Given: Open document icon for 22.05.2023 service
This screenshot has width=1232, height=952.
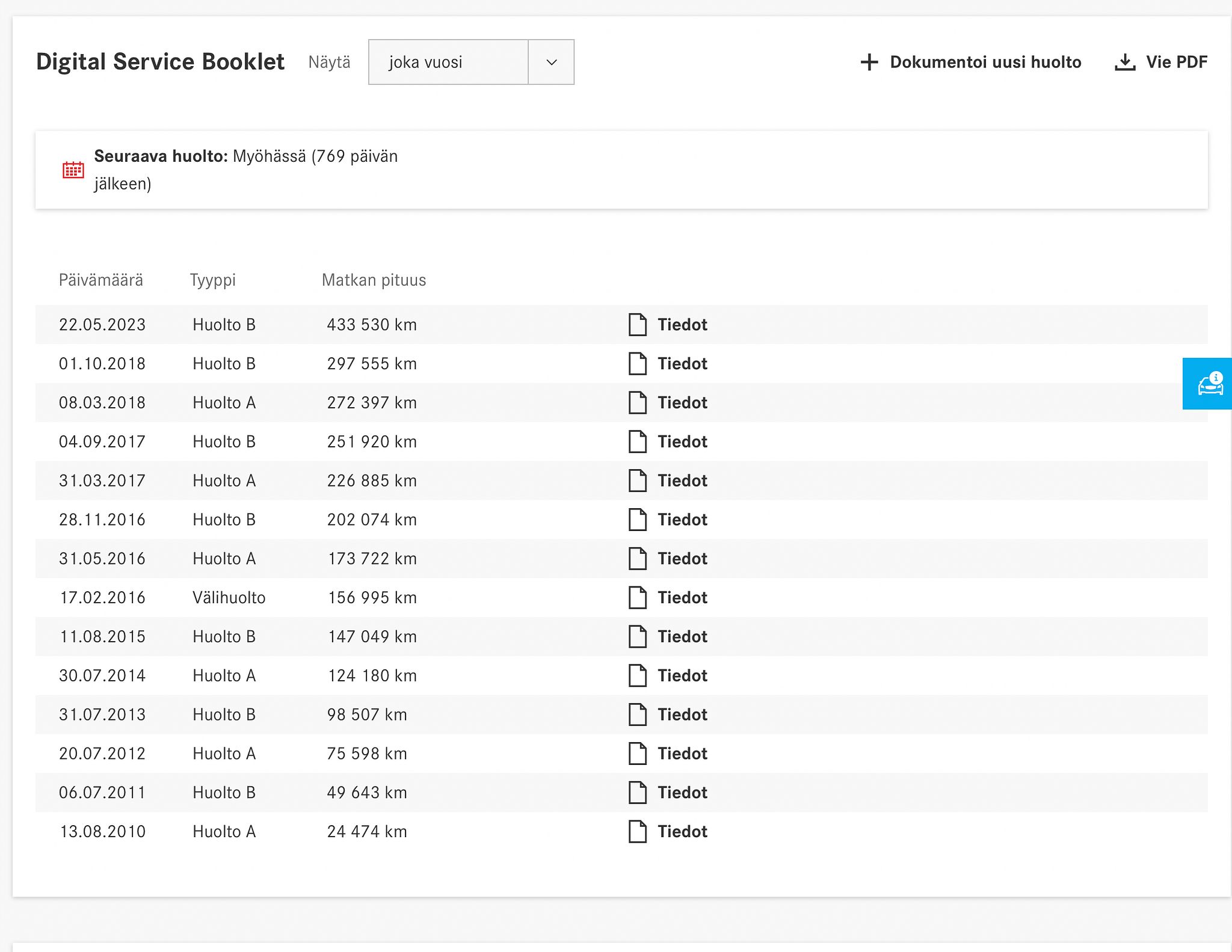Looking at the screenshot, I should (638, 325).
